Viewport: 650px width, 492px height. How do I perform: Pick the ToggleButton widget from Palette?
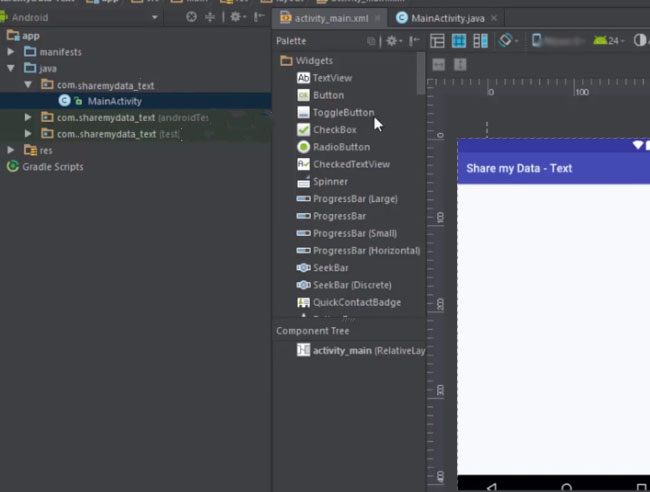point(343,113)
